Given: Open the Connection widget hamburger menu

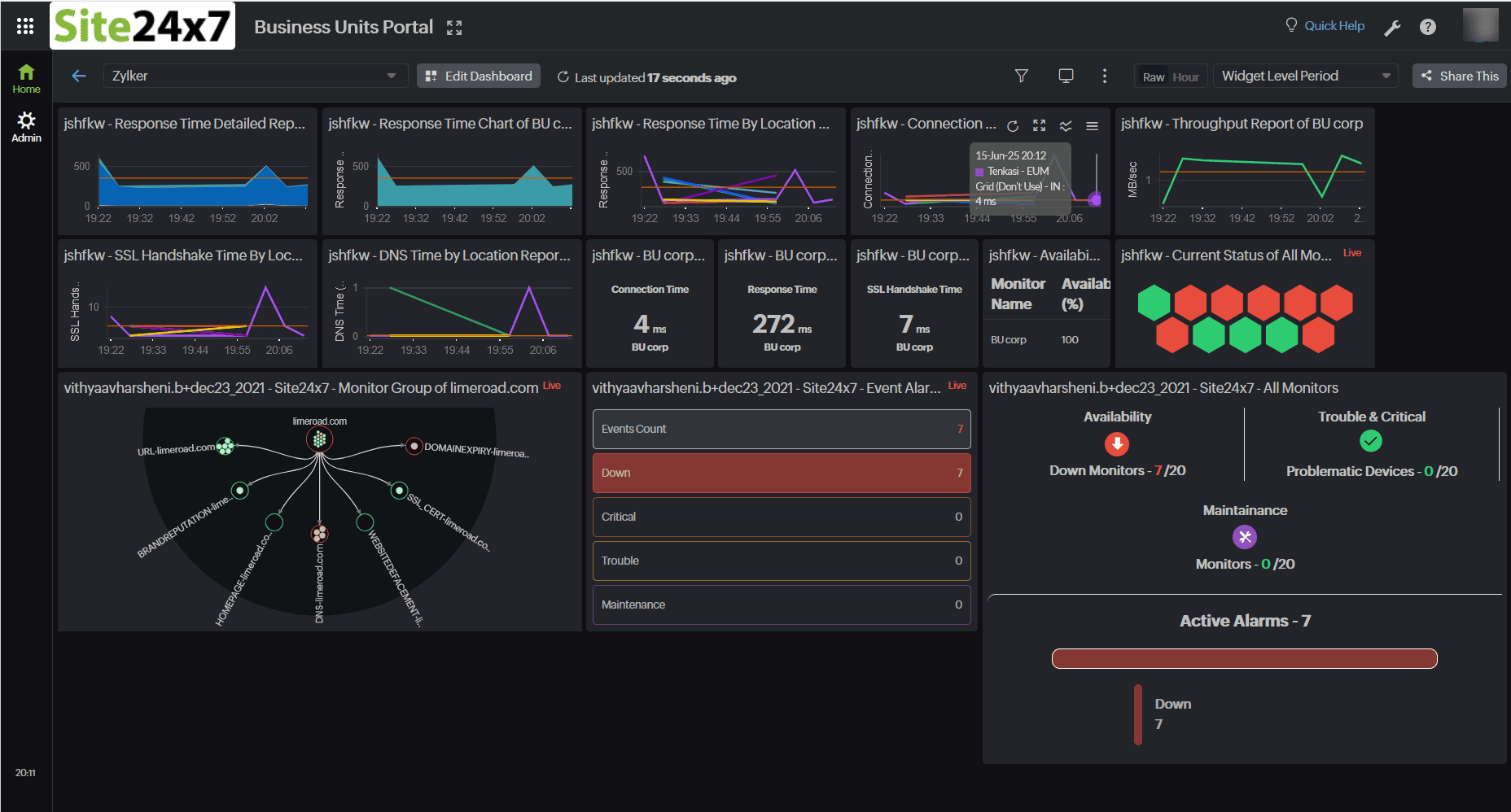Looking at the screenshot, I should (x=1092, y=126).
